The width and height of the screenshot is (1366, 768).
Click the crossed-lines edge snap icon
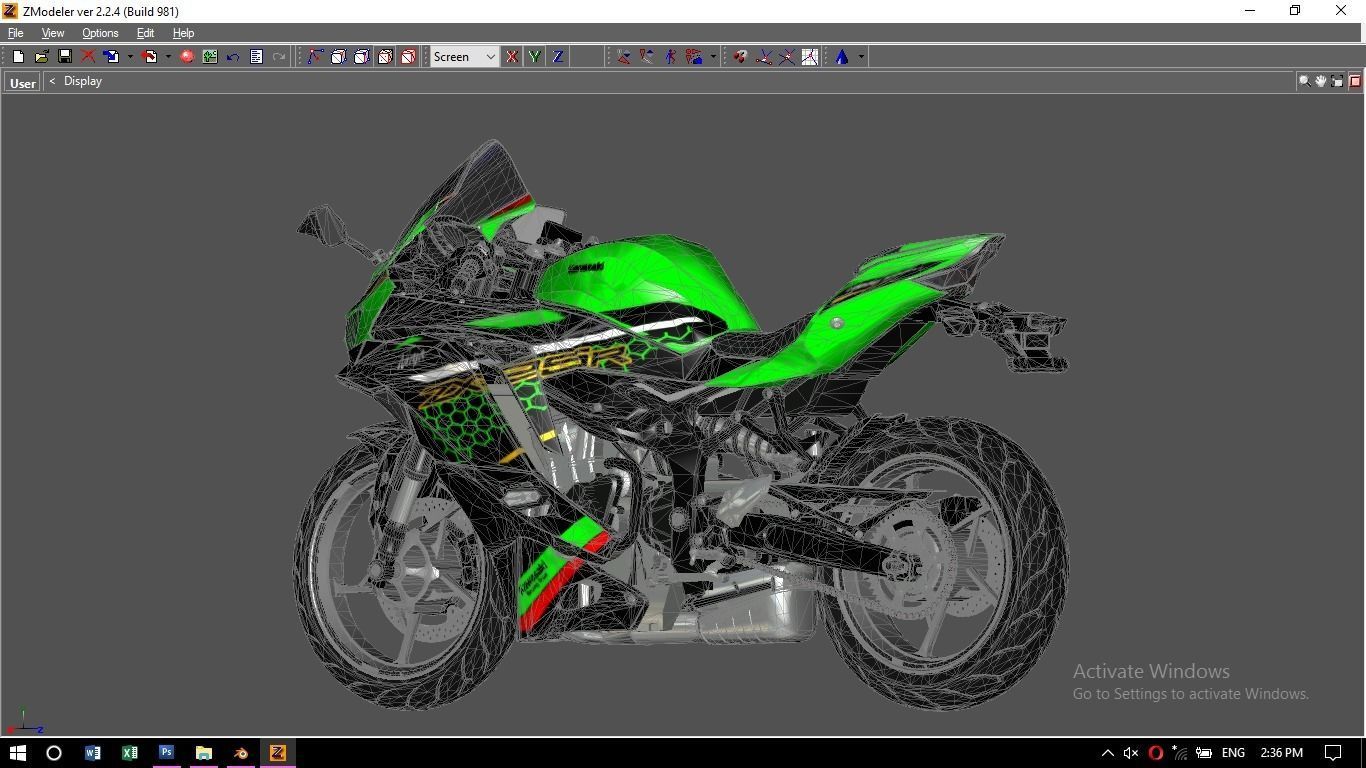click(x=787, y=57)
